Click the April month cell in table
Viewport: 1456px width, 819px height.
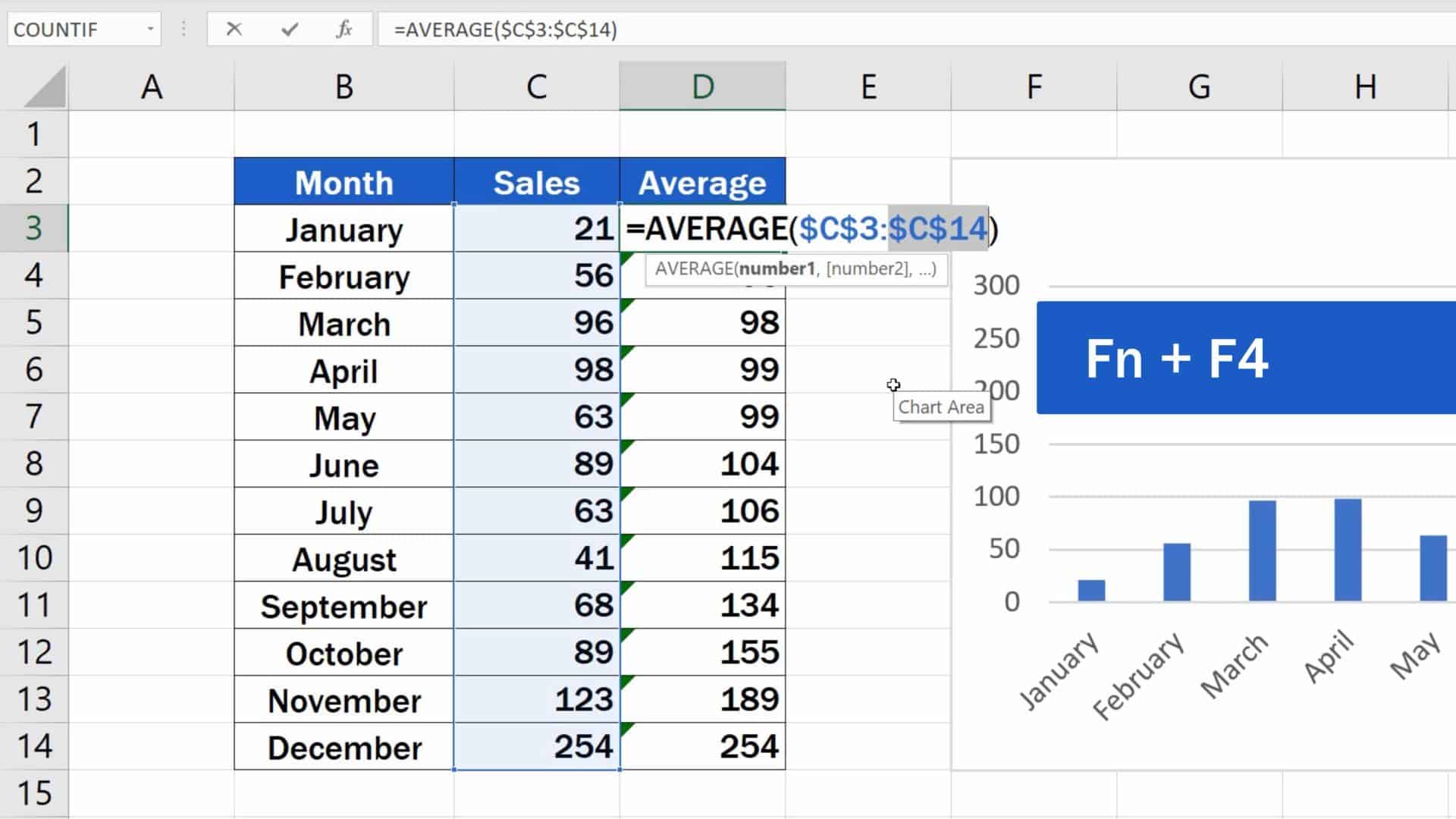344,370
